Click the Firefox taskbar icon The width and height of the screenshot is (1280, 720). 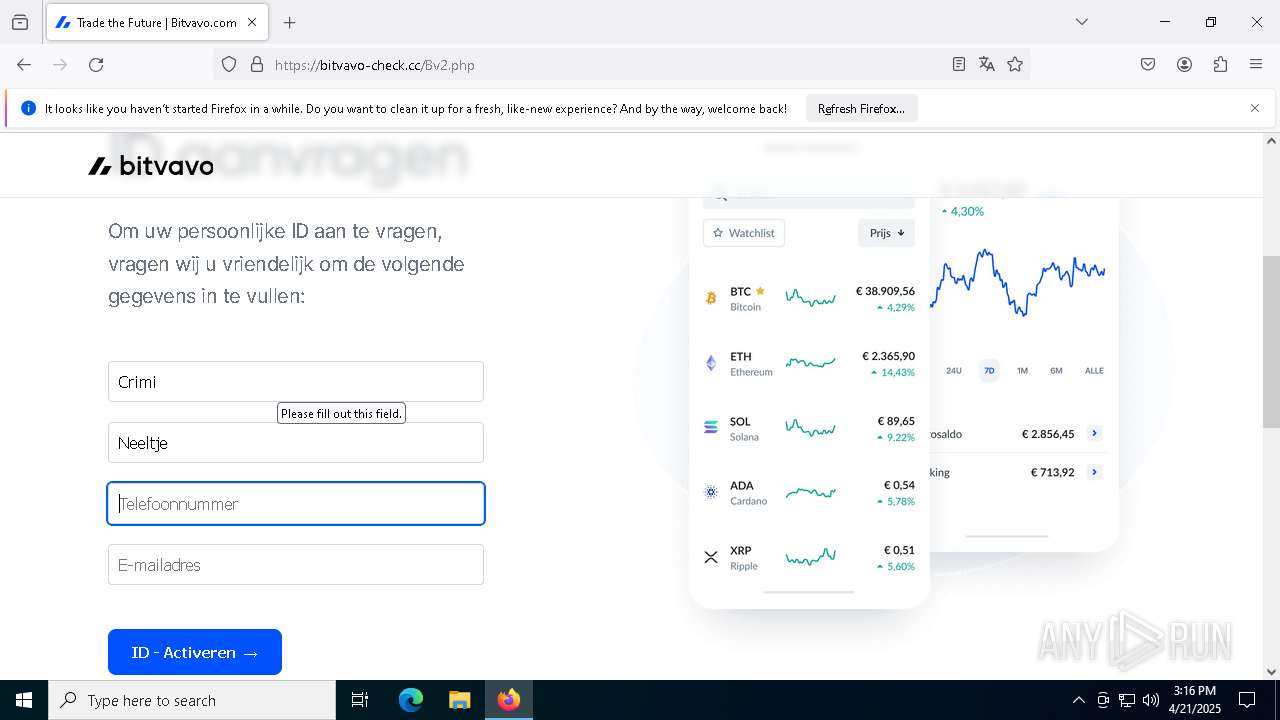(509, 700)
